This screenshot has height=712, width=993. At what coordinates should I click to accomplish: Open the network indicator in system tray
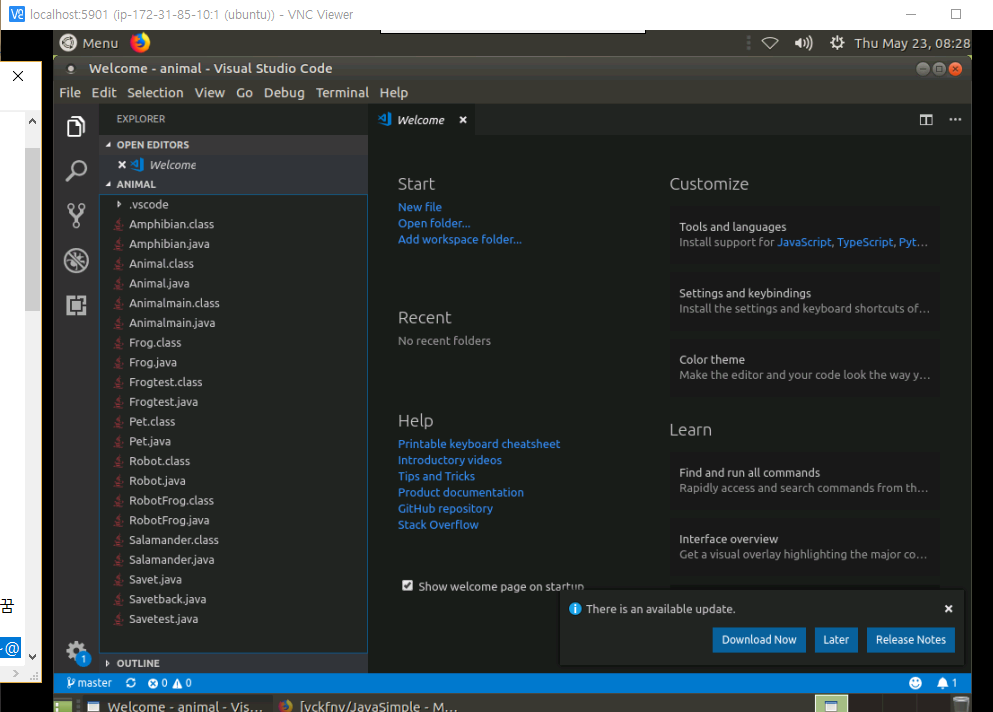coord(769,43)
